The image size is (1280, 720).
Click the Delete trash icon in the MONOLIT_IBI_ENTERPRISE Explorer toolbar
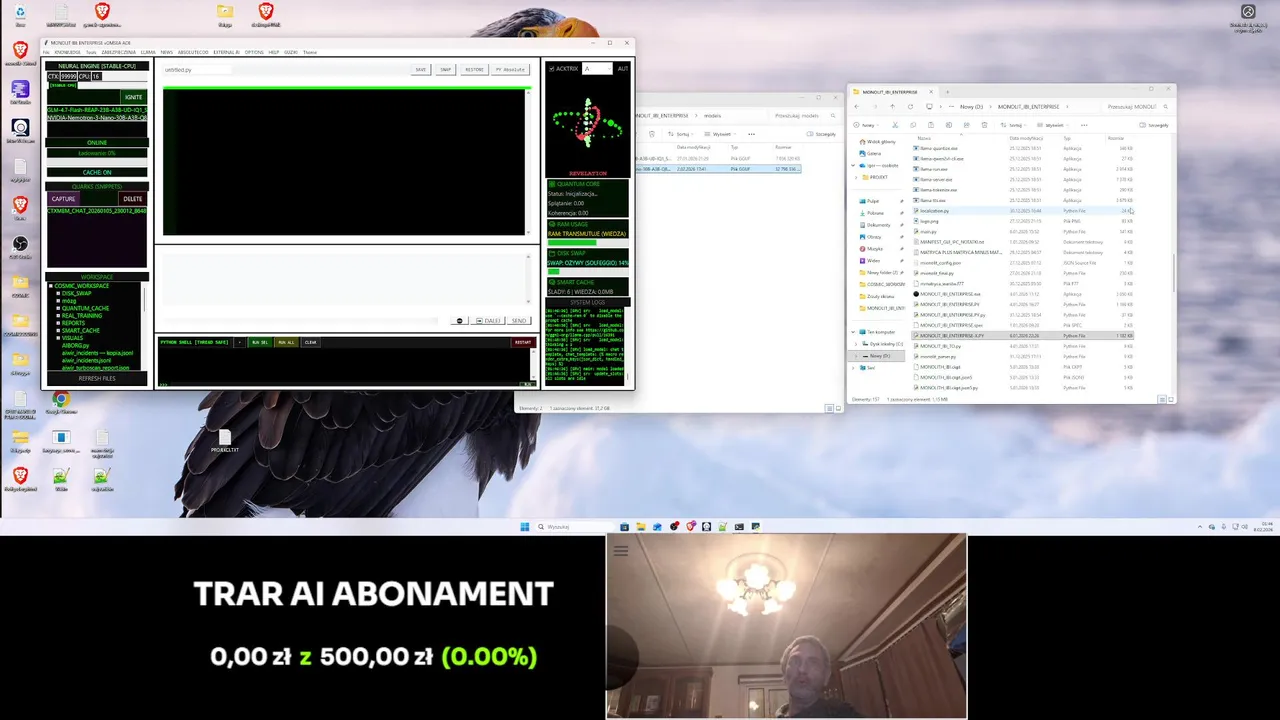984,125
